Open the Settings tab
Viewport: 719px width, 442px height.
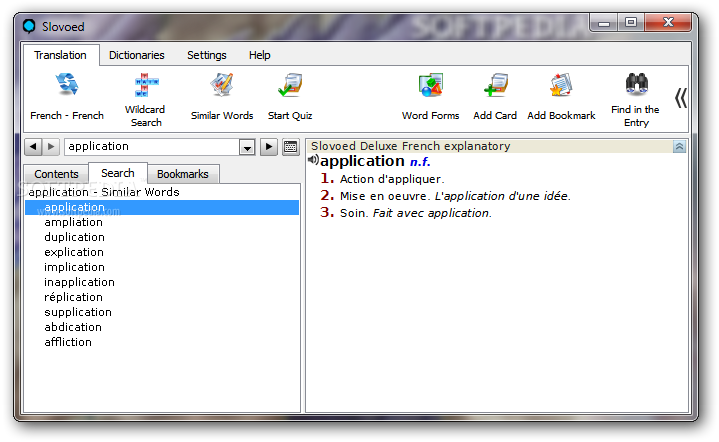point(207,55)
